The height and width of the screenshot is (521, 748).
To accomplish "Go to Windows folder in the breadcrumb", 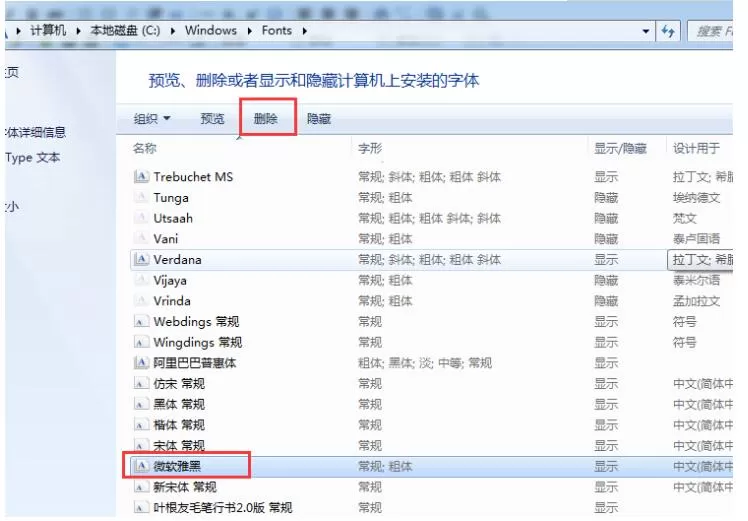I will [x=211, y=31].
